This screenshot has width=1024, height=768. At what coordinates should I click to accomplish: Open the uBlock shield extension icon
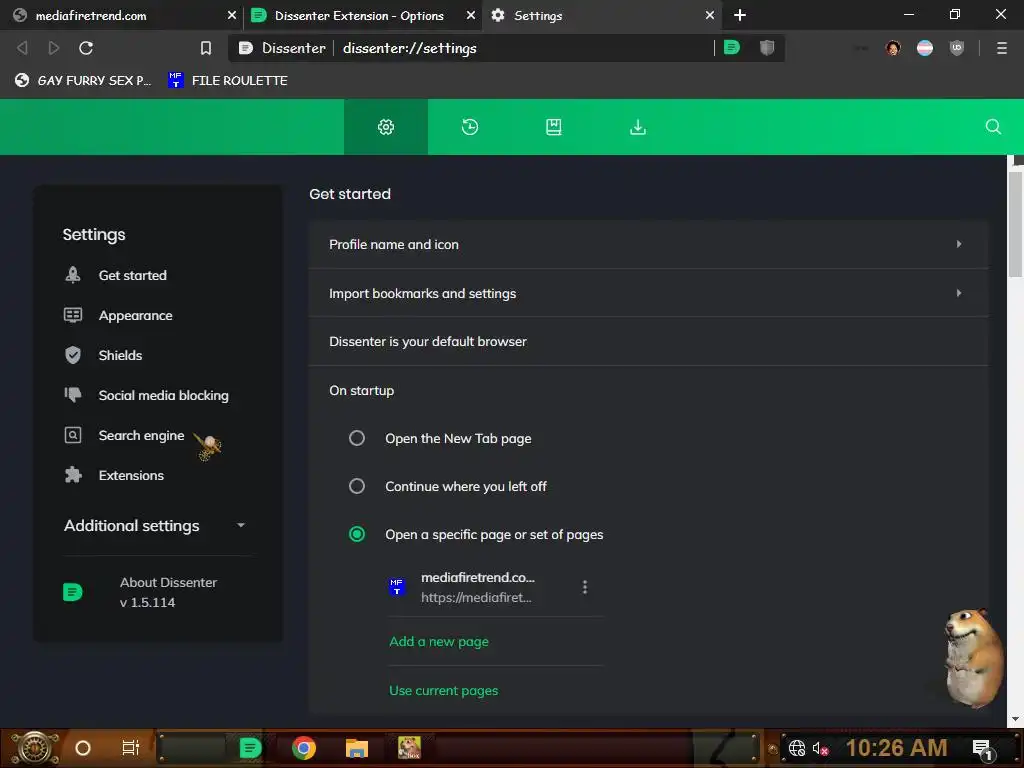pyautogui.click(x=957, y=48)
